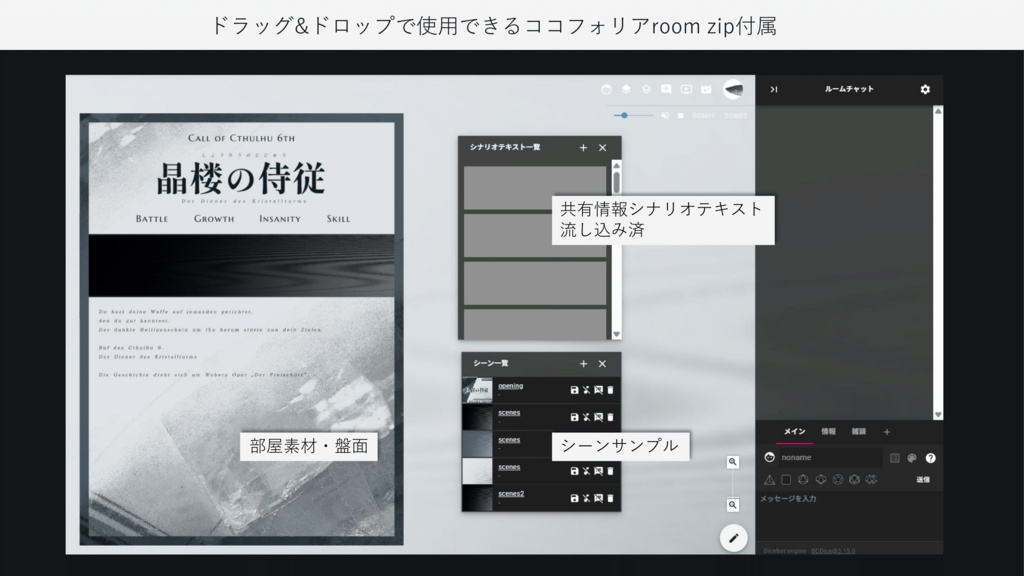Save the scenes2 scene
1024x576 pixels.
tap(574, 498)
